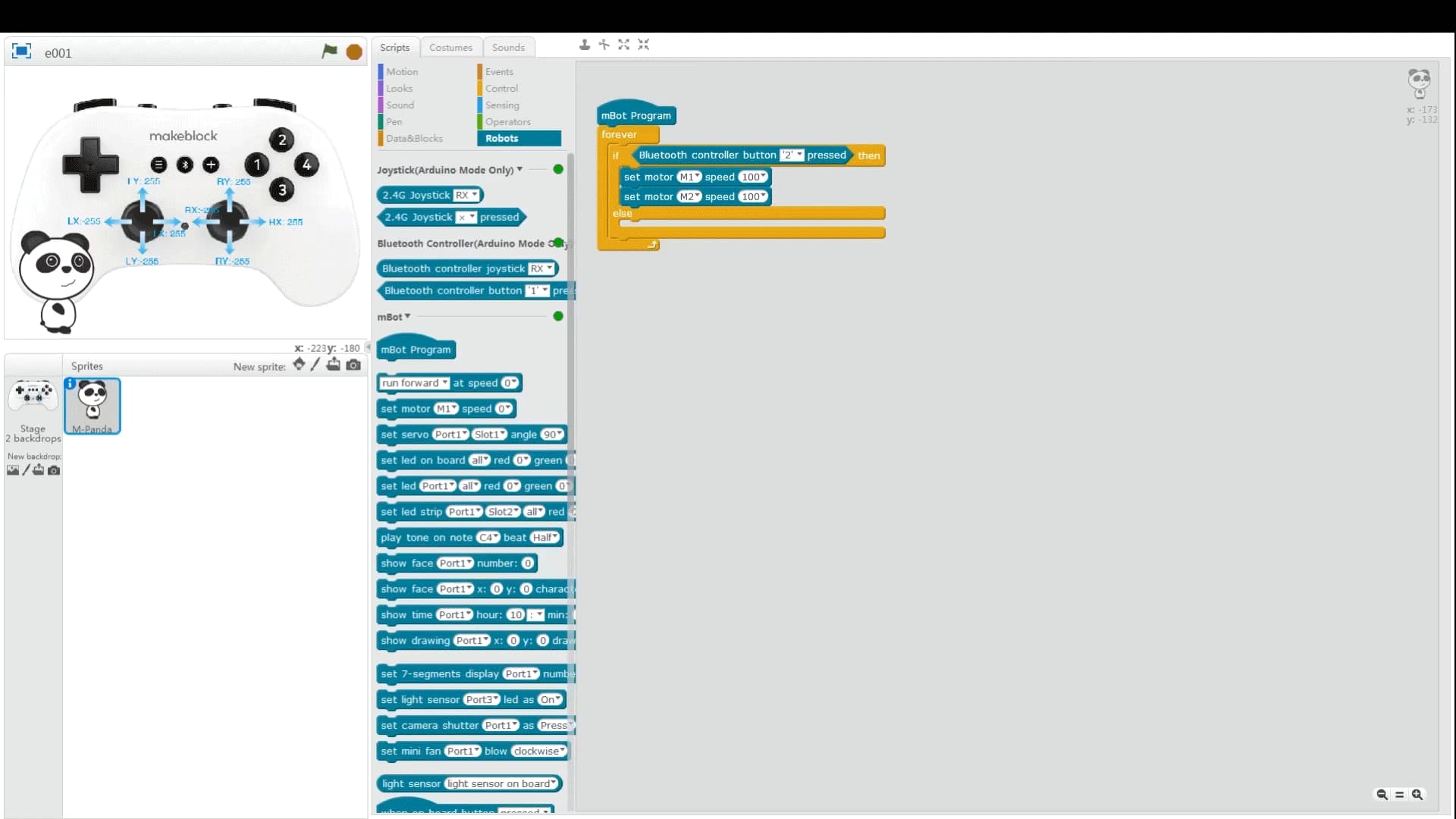The width and height of the screenshot is (1456, 819).
Task: Paint a new sprite using the pencil icon
Action: pyautogui.click(x=315, y=366)
